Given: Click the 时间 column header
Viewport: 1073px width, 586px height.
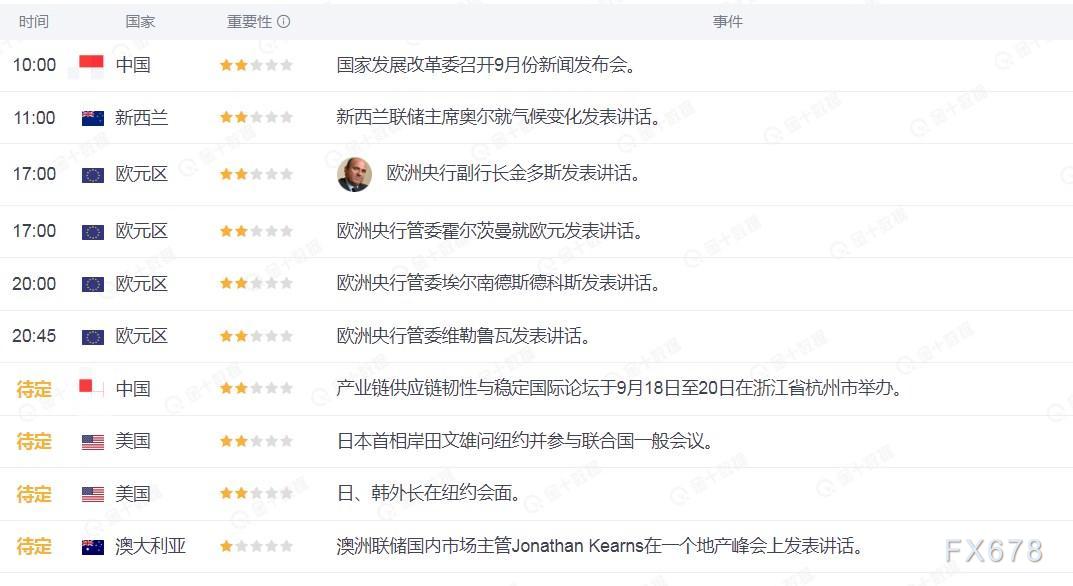Looking at the screenshot, I should (x=34, y=22).
